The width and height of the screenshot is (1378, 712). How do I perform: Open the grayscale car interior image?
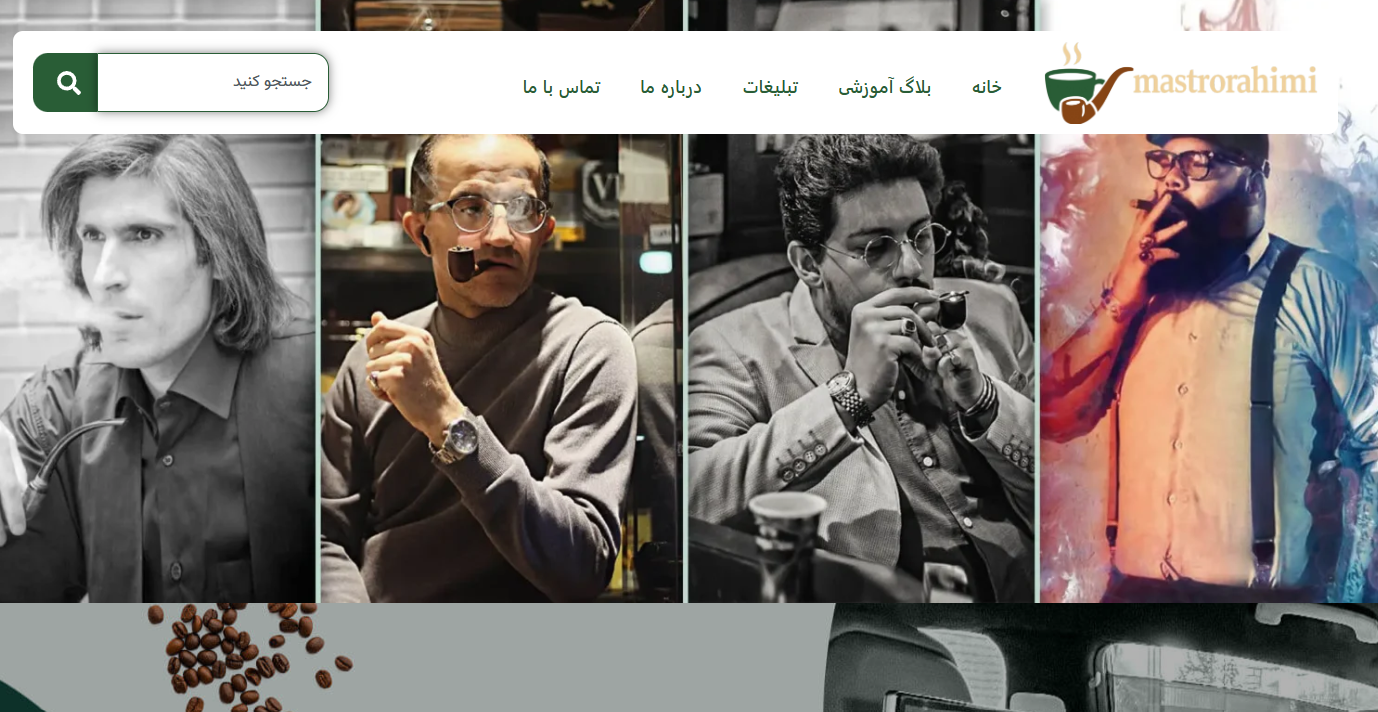tap(1102, 658)
